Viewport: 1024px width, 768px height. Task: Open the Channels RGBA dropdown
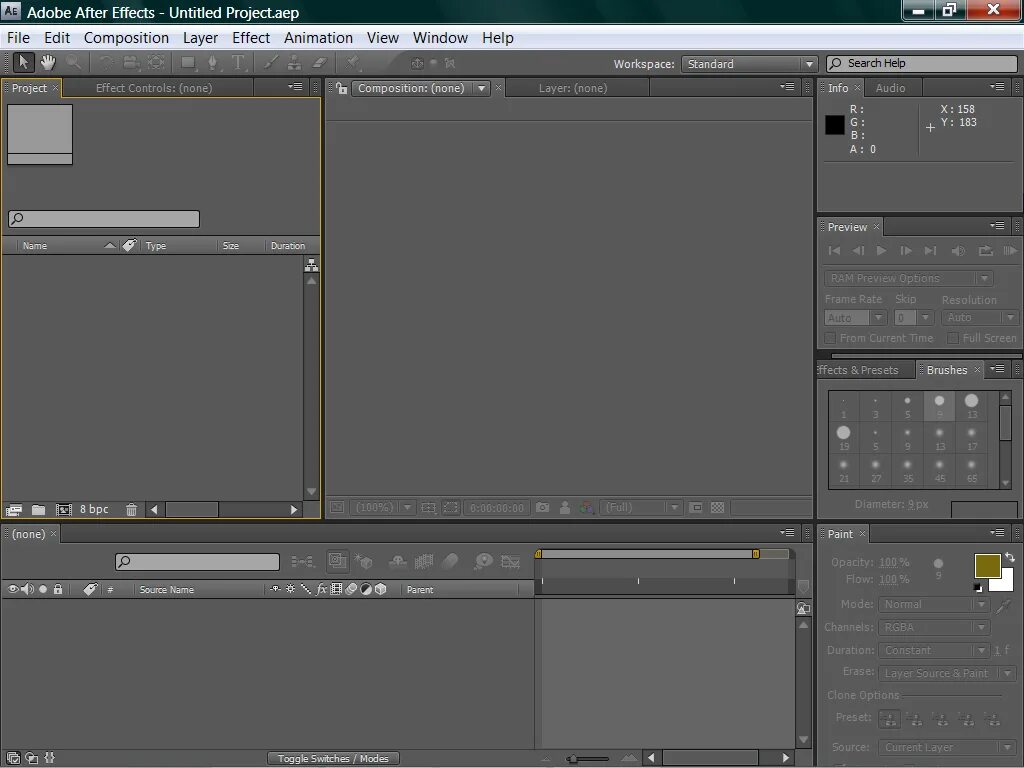coord(935,628)
